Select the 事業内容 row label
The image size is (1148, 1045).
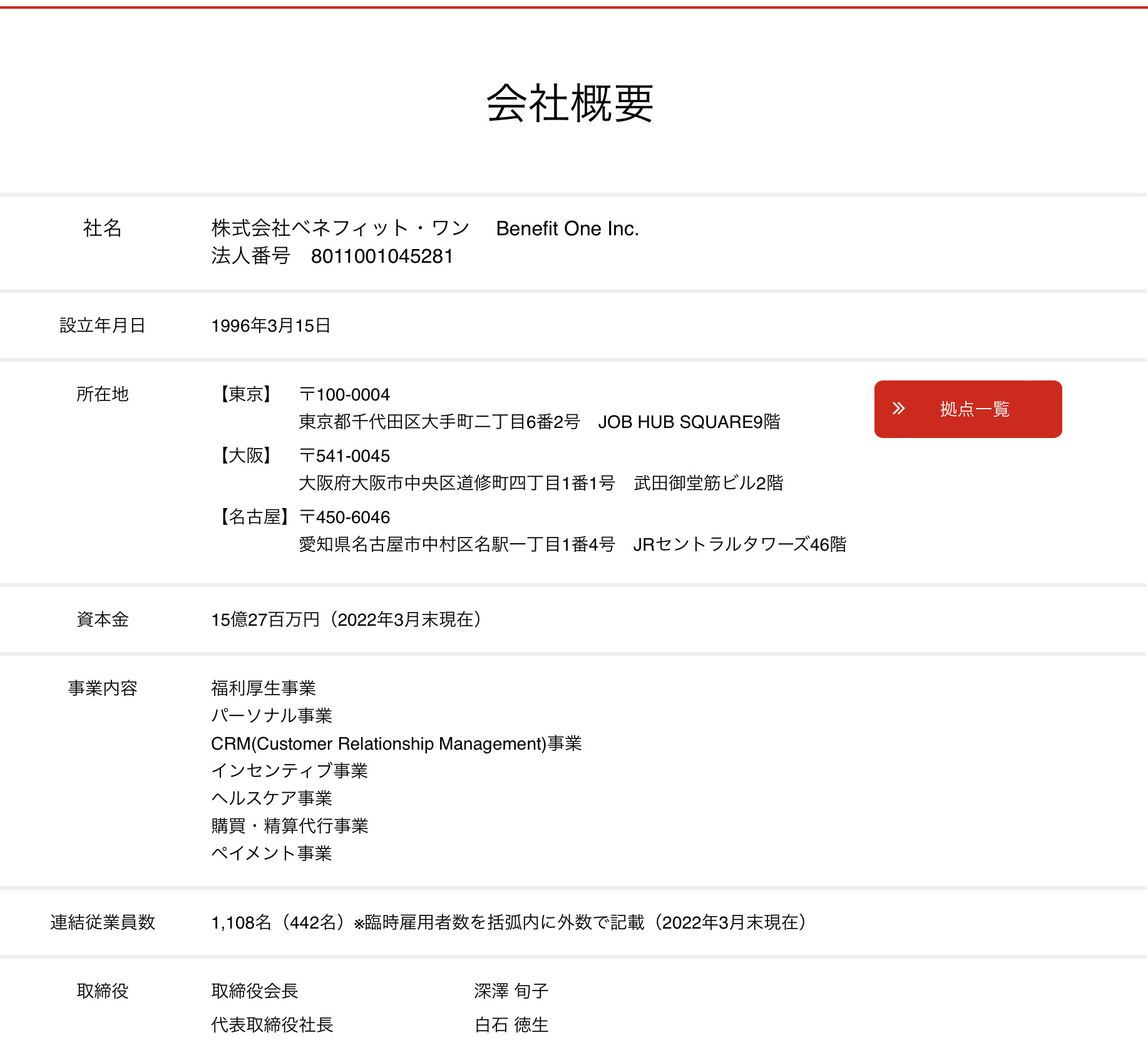click(103, 688)
